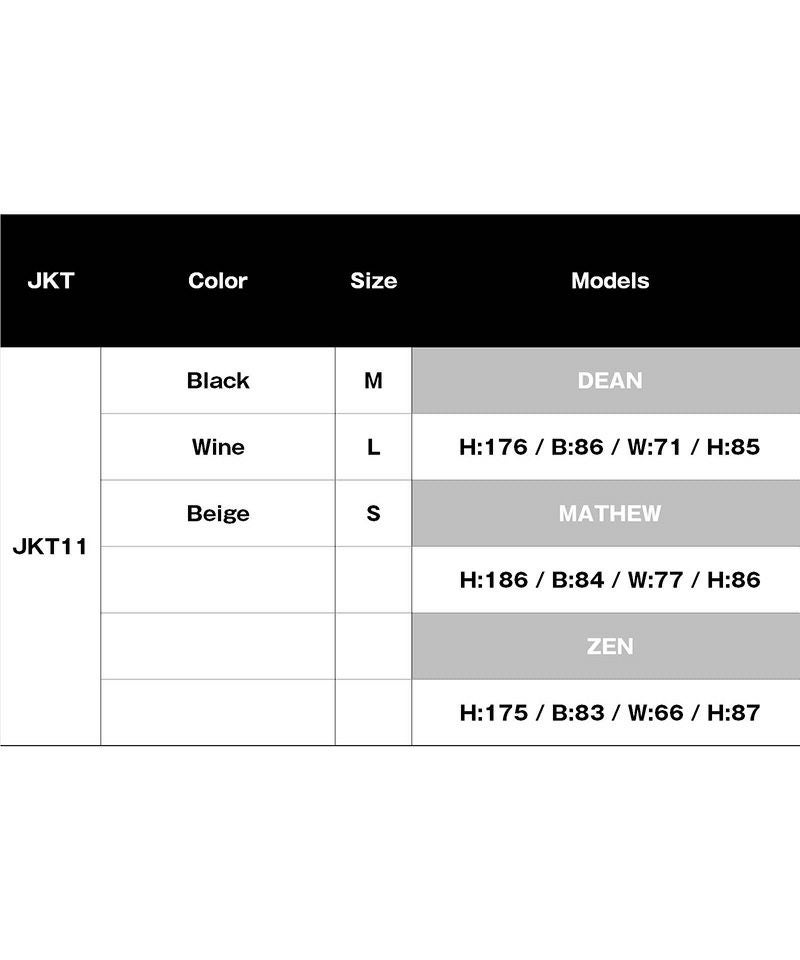800x960 pixels.
Task: Click the measurements starting with H:175
Action: pyautogui.click(x=609, y=713)
